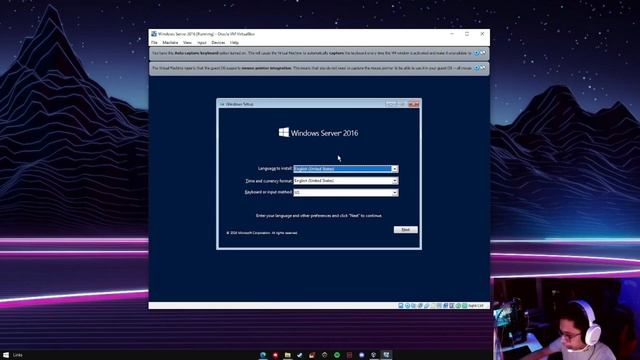Screen dimensions: 640x360
Task: Expand the 'Keyboard or input method' dropdown
Action: 395,193
